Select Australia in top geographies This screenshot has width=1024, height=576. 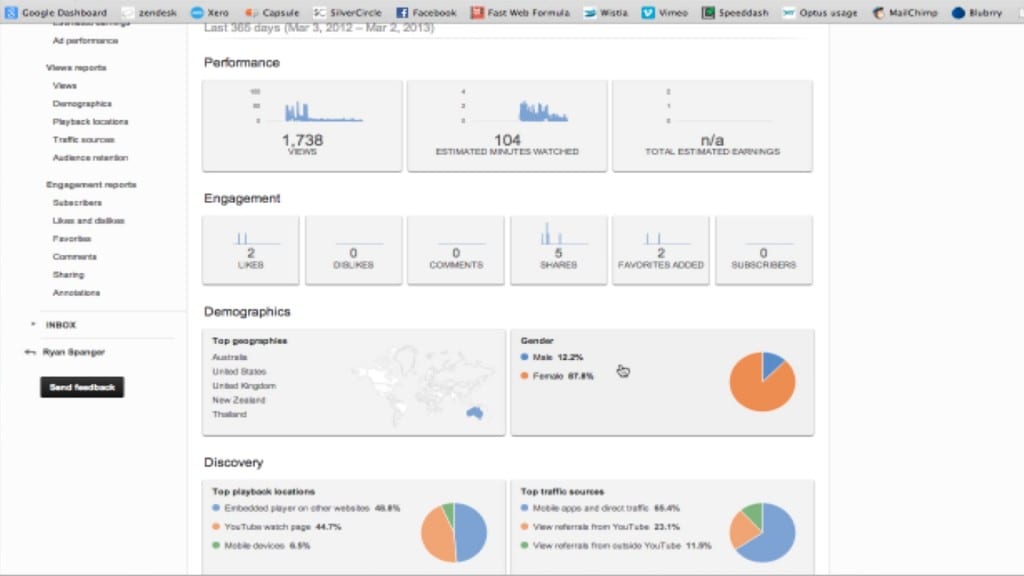[229, 357]
